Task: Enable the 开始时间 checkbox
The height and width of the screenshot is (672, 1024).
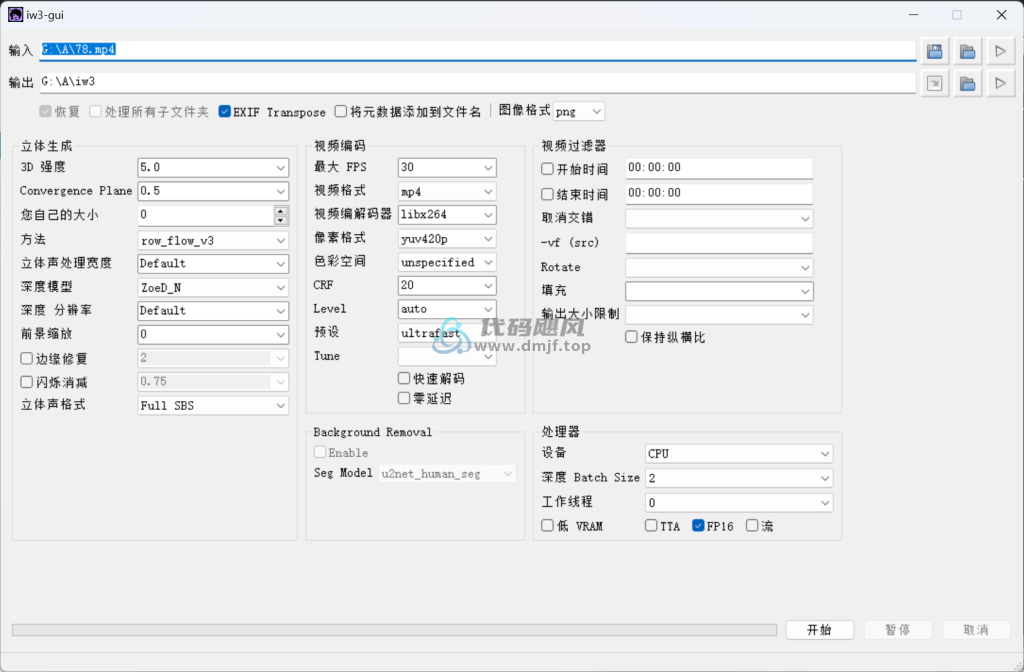Action: [x=547, y=169]
